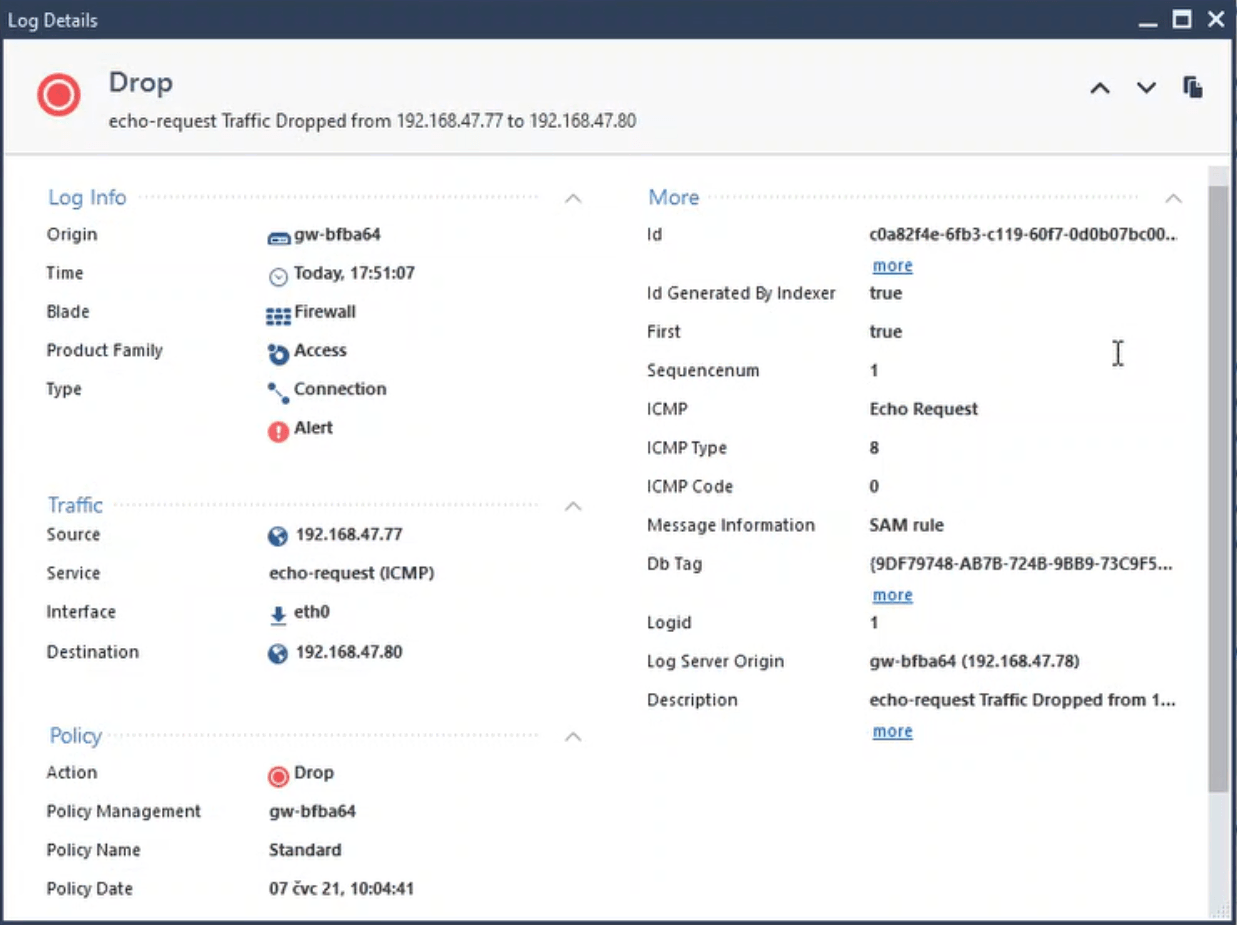This screenshot has height=925, width=1237.
Task: Copy log details using the copy icon
Action: coord(1192,87)
